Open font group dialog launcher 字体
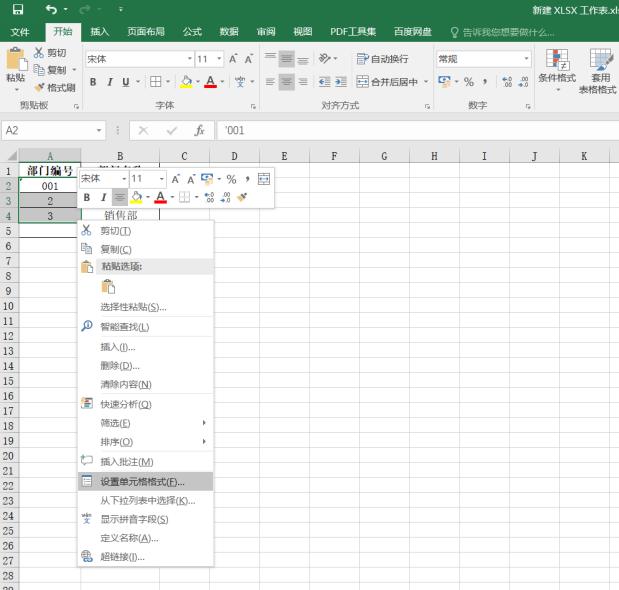619x590 pixels. pyautogui.click(x=253, y=106)
